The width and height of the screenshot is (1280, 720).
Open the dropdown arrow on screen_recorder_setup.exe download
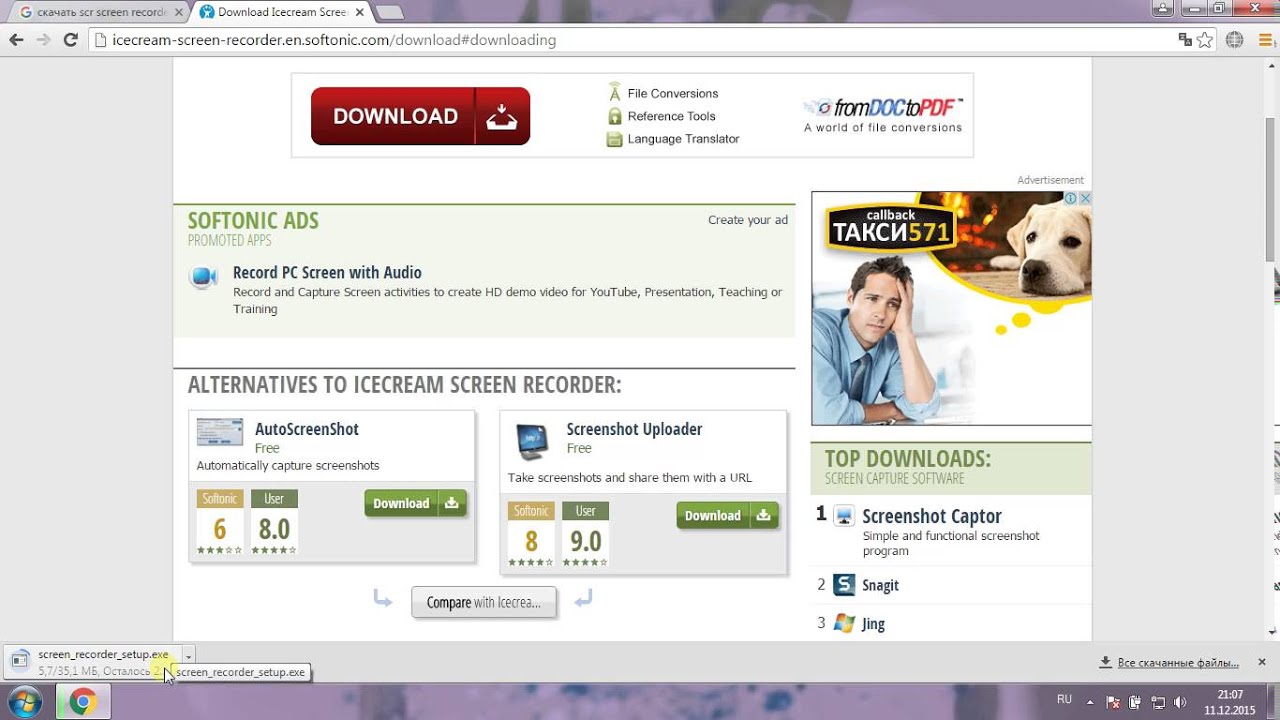188,656
